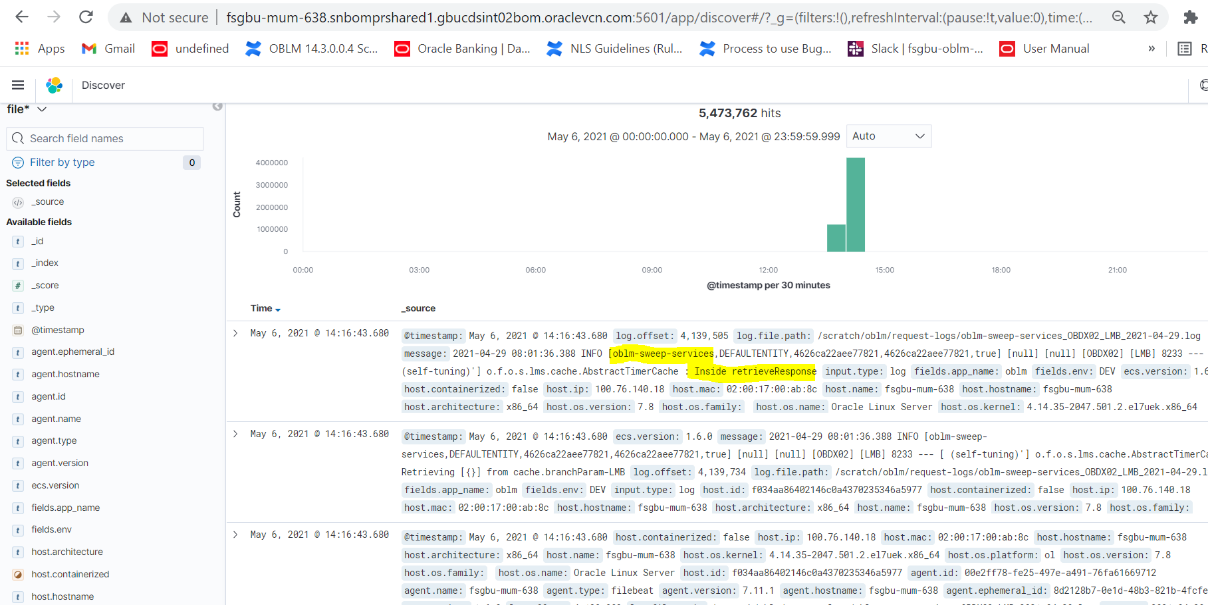
Task: Reload the page with browser refresh icon
Action: [x=86, y=17]
